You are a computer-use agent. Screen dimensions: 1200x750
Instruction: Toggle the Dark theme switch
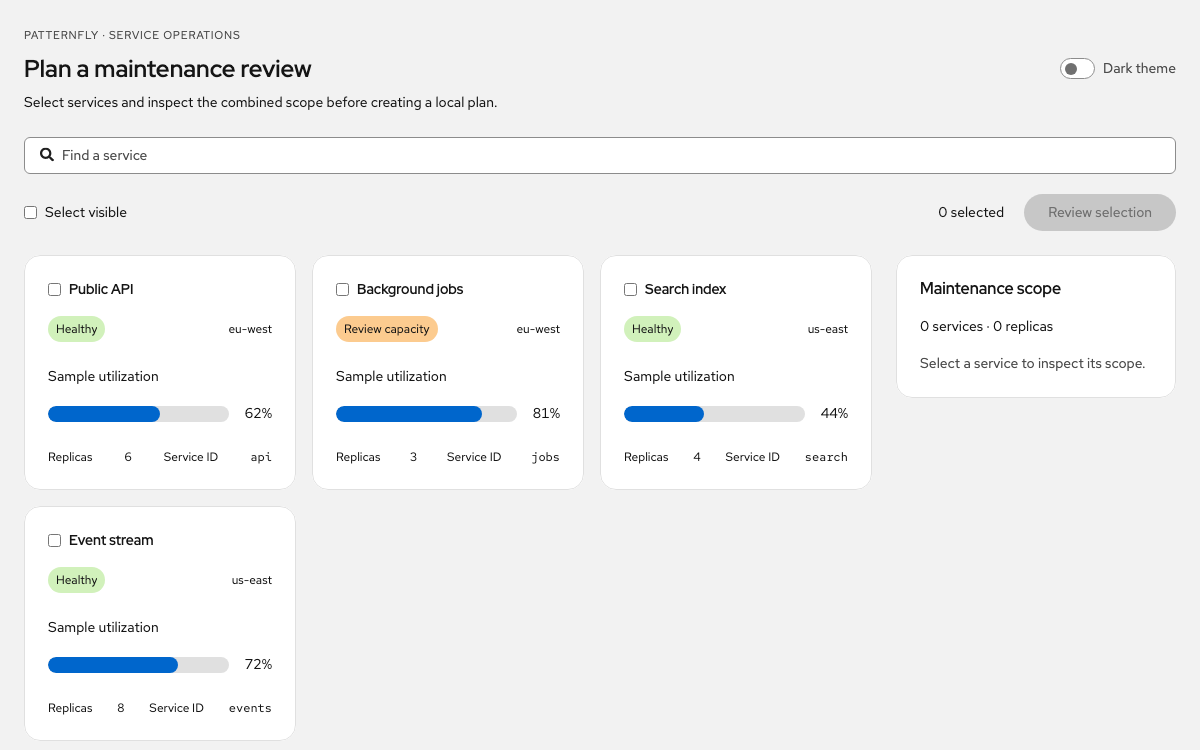click(1077, 69)
